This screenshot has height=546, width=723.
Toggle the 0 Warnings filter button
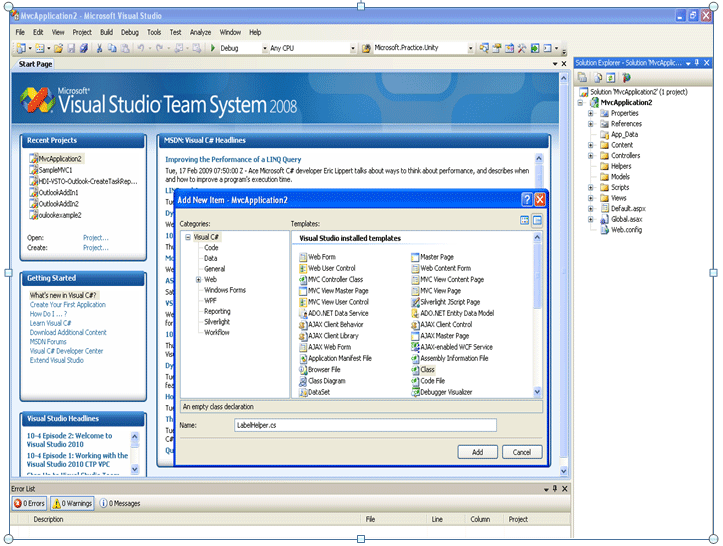[x=73, y=503]
